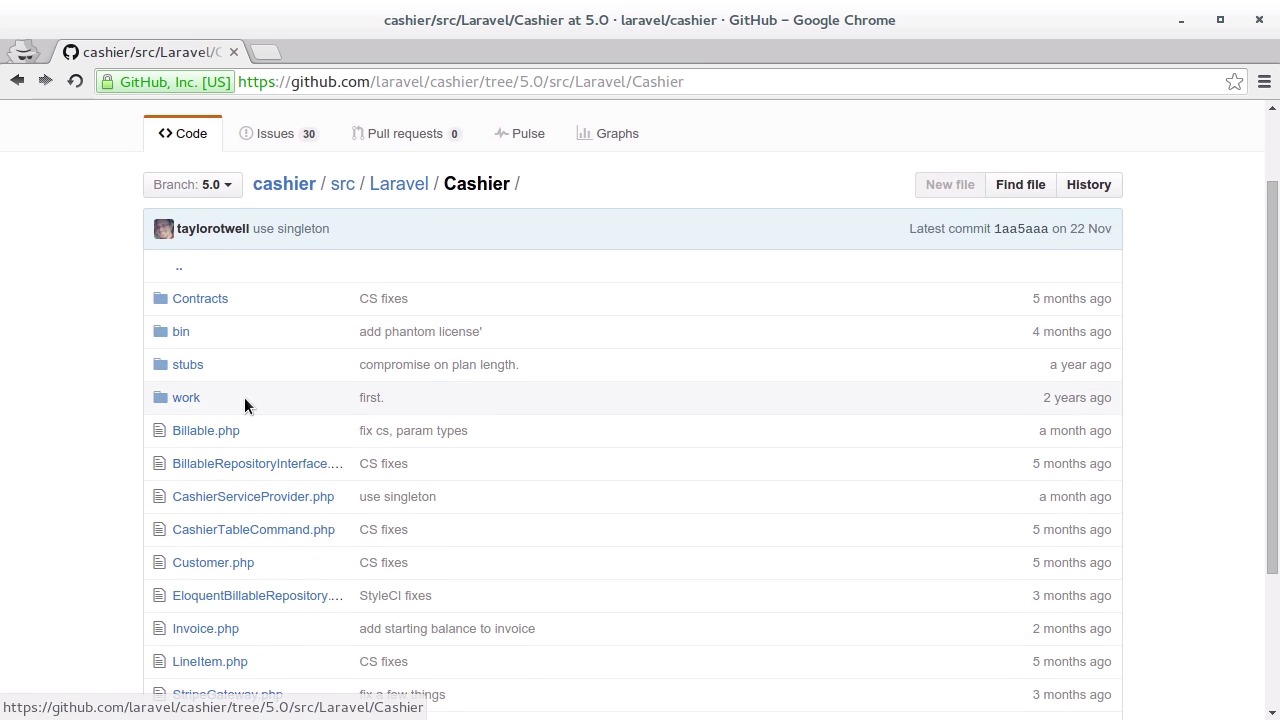Click the cashier breadcrumb link
Screen dimensions: 1280x720
point(284,184)
